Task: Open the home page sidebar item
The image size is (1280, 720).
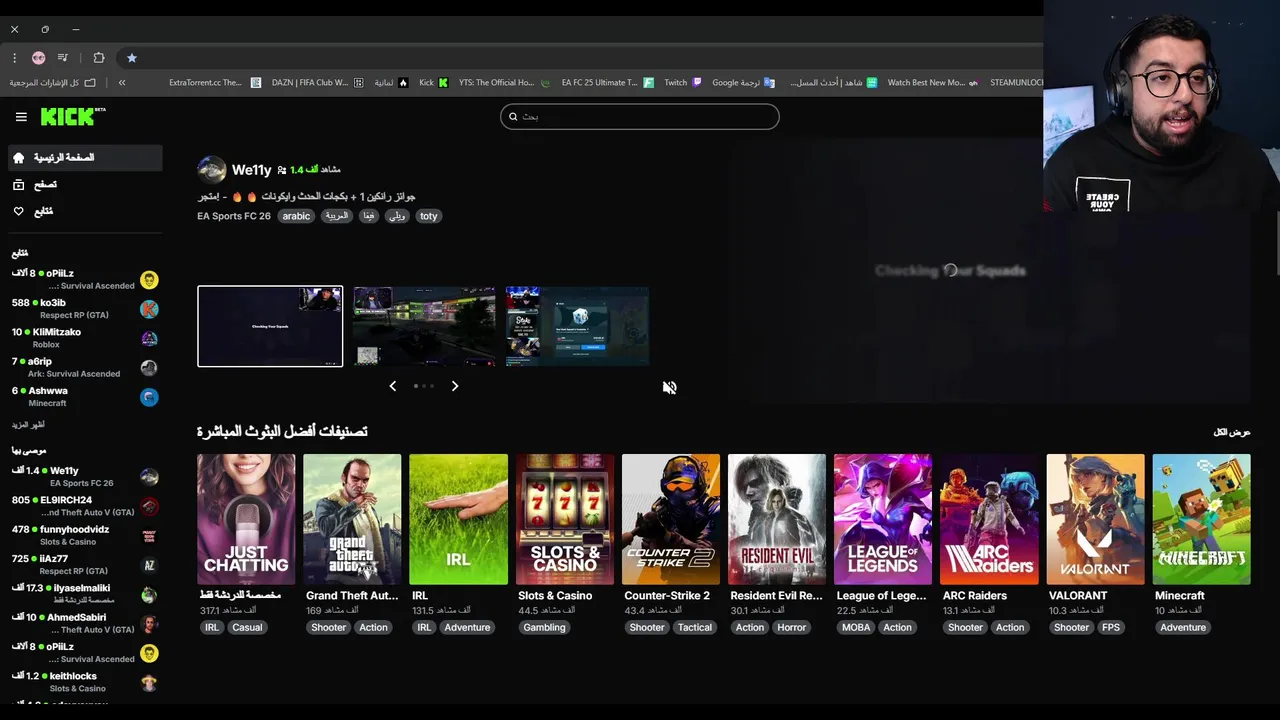Action: (85, 158)
